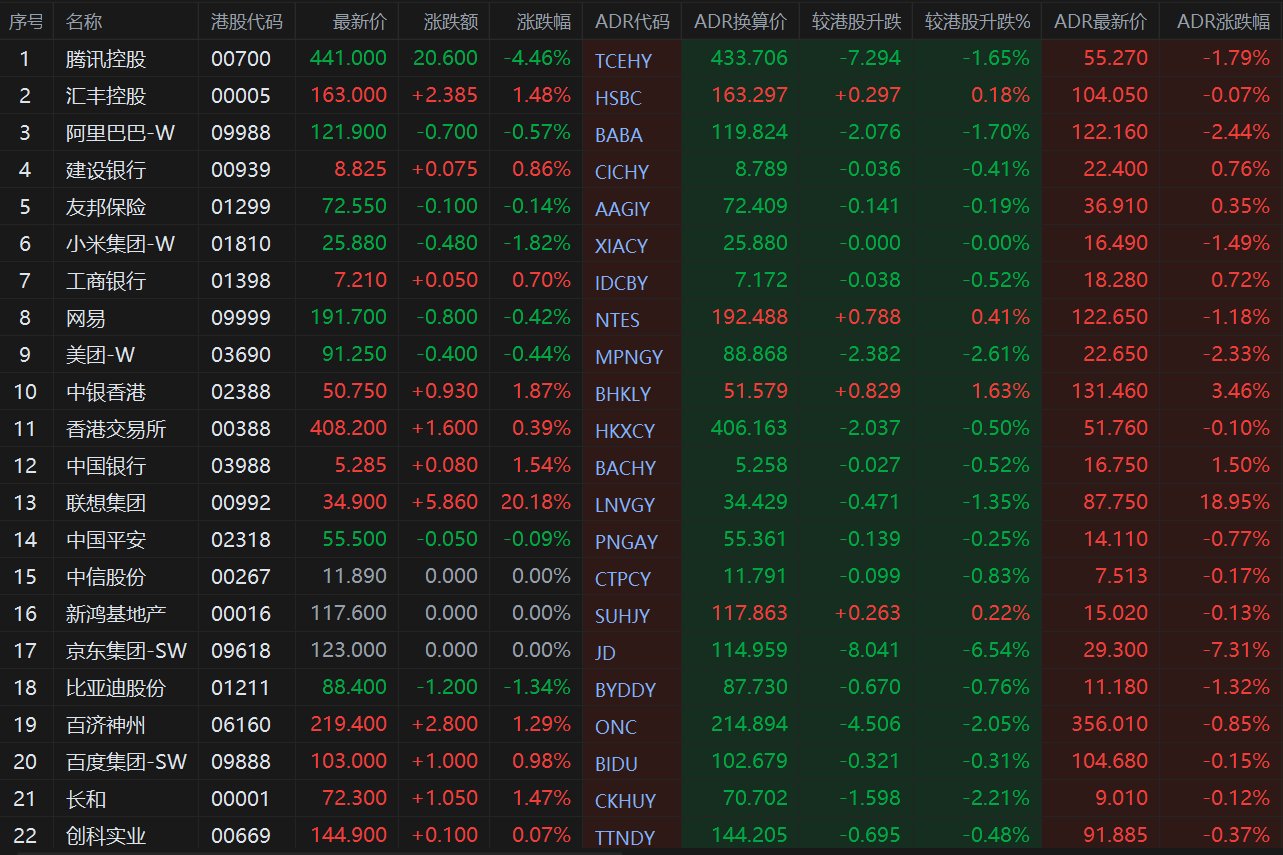This screenshot has height=855, width=1283.
Task: Select the 百济神州 stock name
Action: tap(106, 725)
